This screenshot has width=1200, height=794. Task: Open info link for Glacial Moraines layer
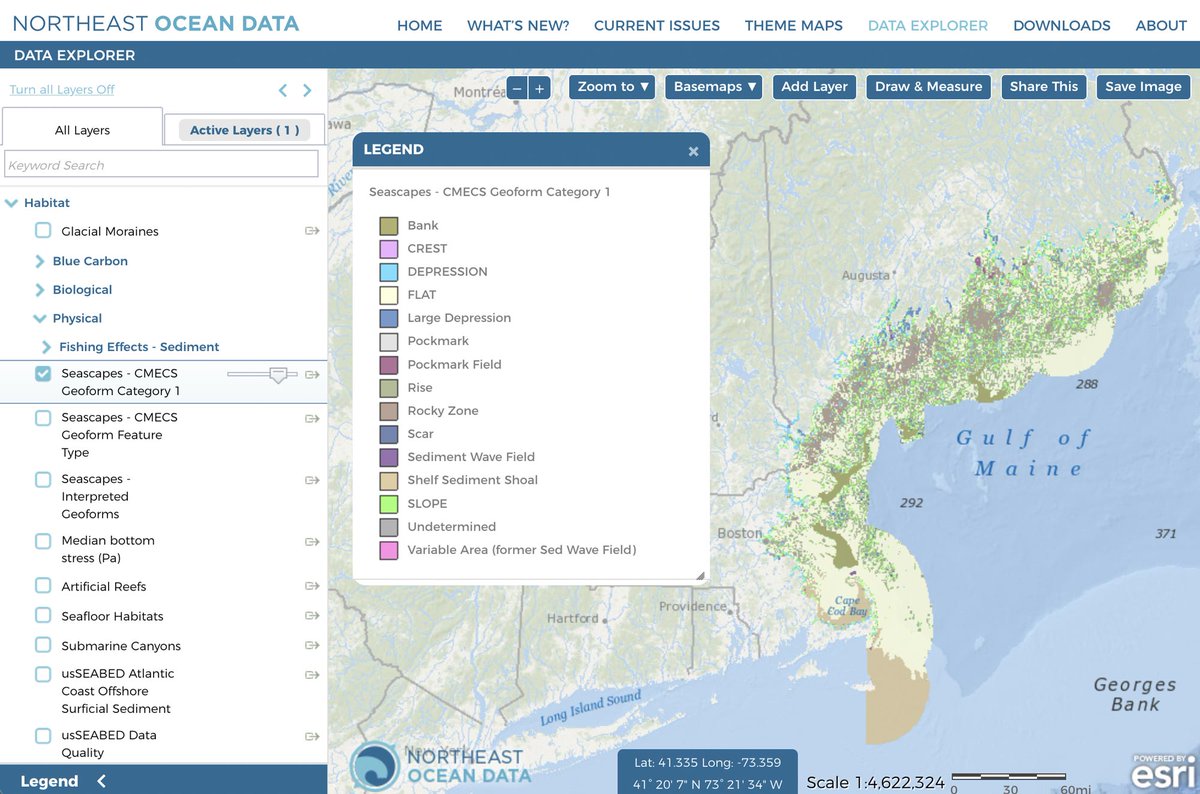[312, 231]
